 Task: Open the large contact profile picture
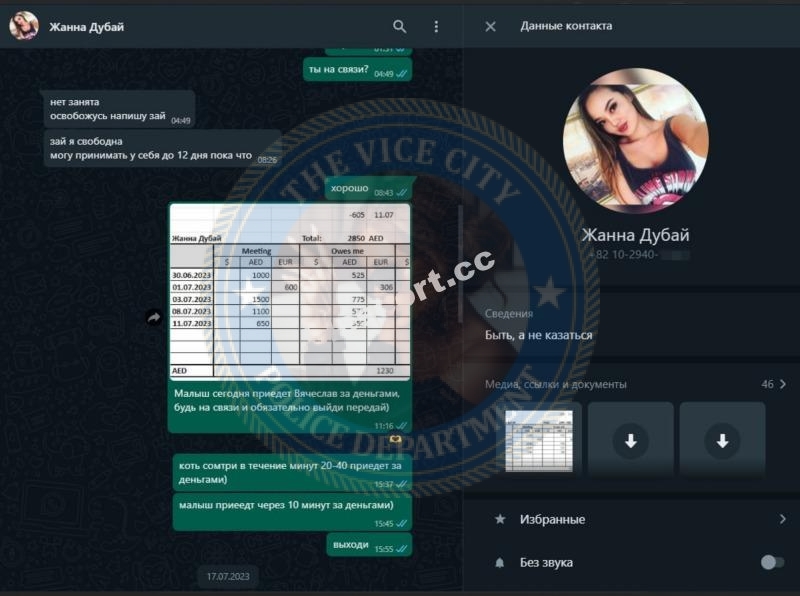635,140
